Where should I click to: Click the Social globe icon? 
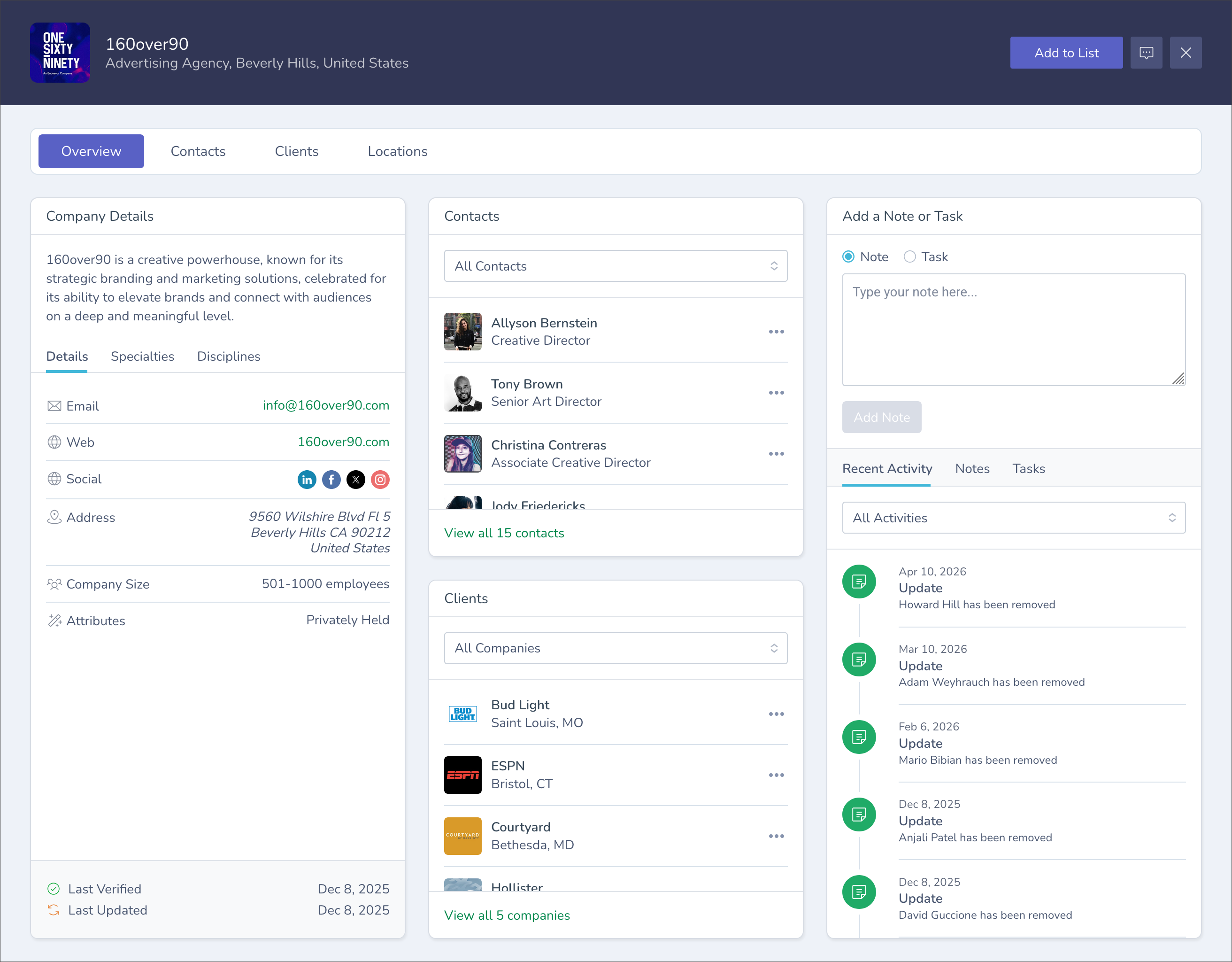click(54, 479)
